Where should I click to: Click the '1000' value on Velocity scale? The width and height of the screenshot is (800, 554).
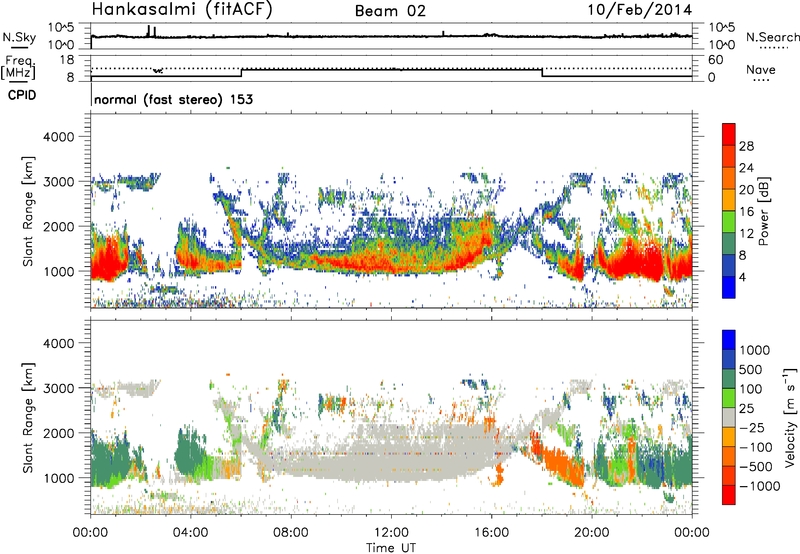(x=755, y=350)
